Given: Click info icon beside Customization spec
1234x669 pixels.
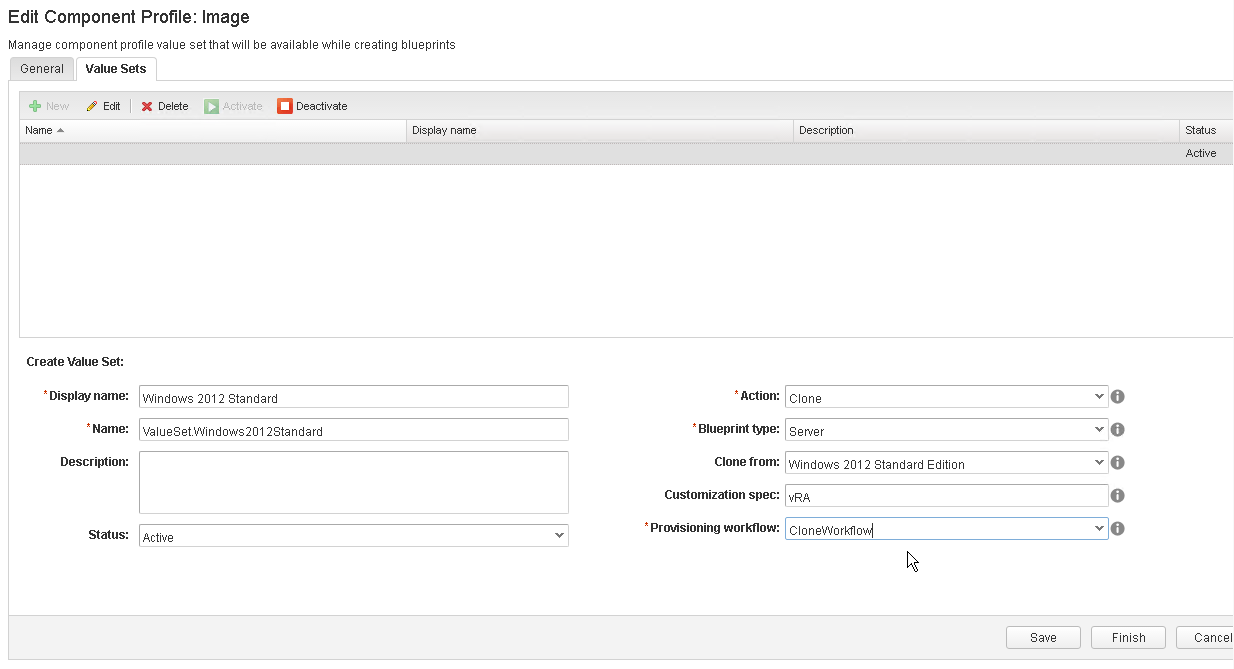Looking at the screenshot, I should pos(1118,495).
